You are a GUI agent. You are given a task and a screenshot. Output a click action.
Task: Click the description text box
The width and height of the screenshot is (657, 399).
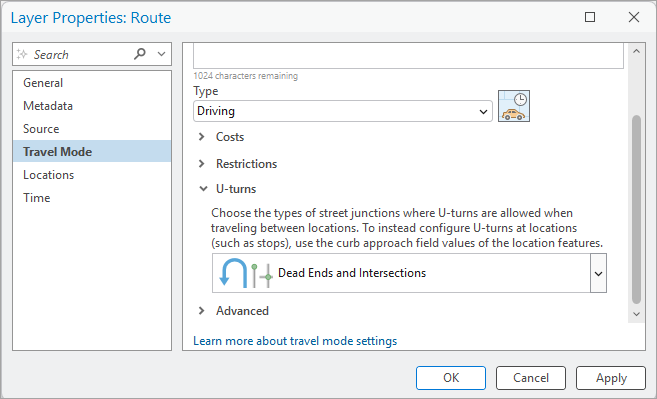pyautogui.click(x=408, y=56)
